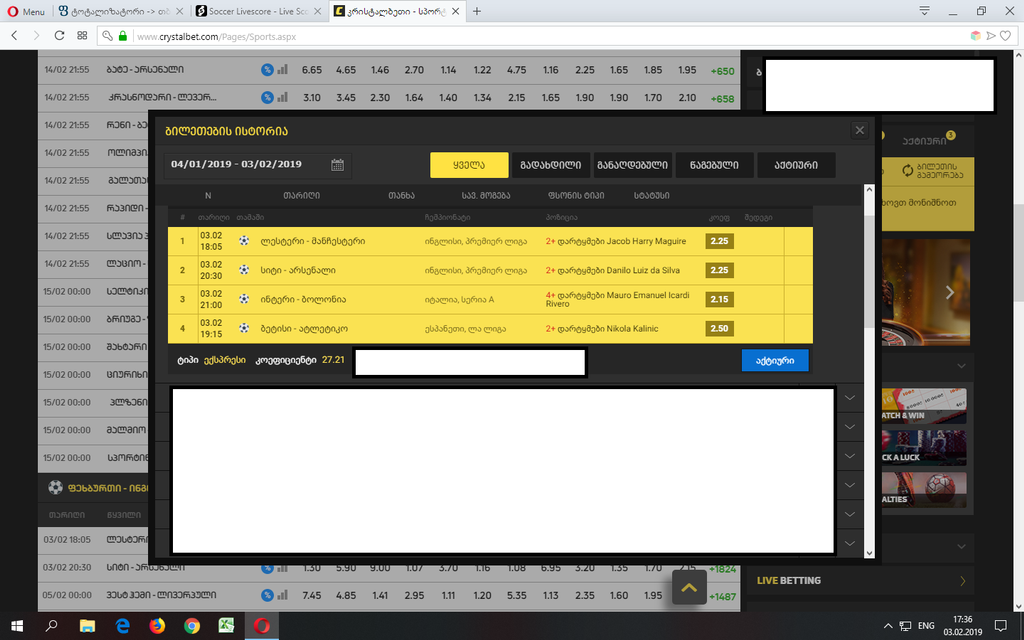This screenshot has height=640, width=1024.
Task: Go back with the browser back arrow
Action: point(14,36)
